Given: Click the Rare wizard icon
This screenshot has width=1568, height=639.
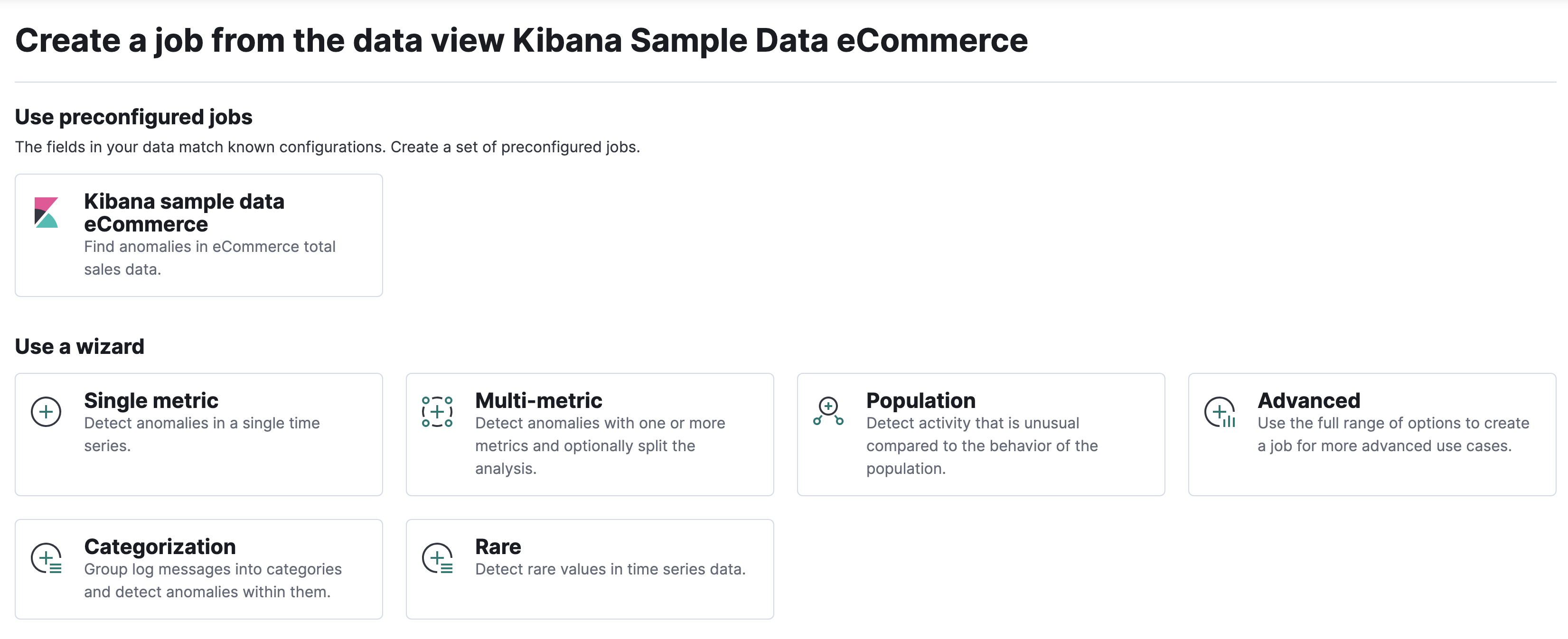Looking at the screenshot, I should (438, 558).
